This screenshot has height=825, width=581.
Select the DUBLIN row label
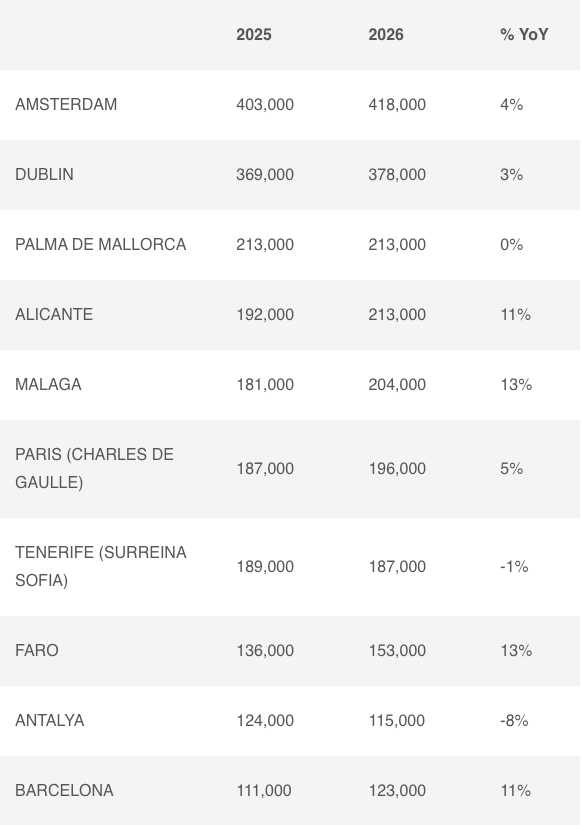44,174
